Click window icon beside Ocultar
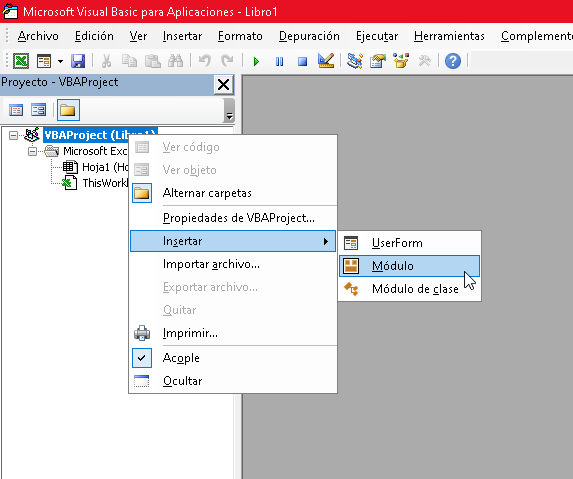This screenshot has width=573, height=479. click(142, 381)
